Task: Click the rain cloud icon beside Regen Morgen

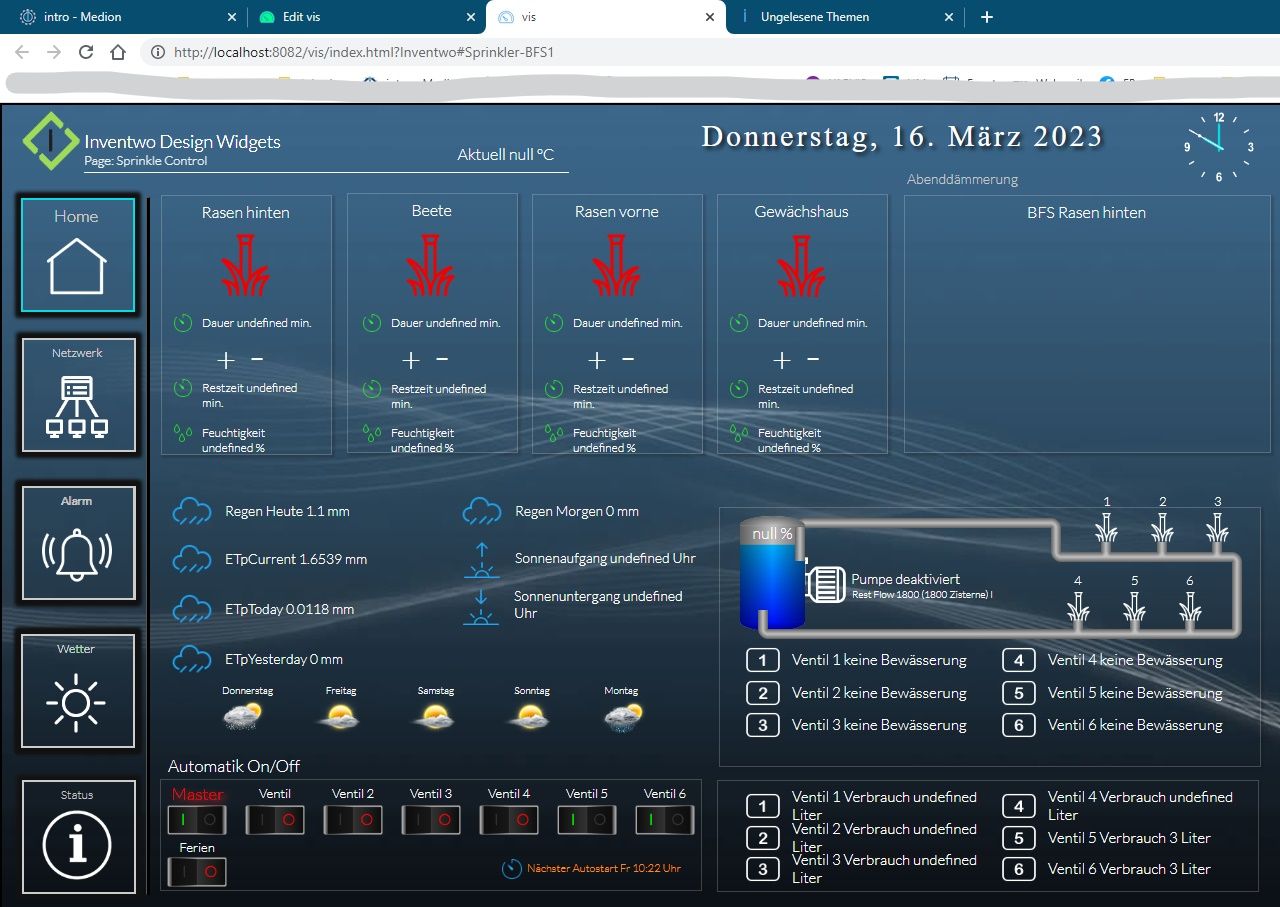Action: click(x=481, y=512)
